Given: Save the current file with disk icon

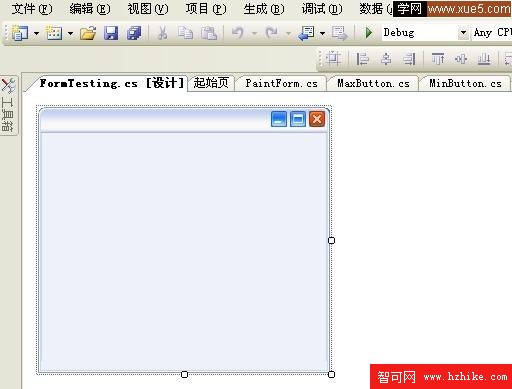Looking at the screenshot, I should point(111,33).
